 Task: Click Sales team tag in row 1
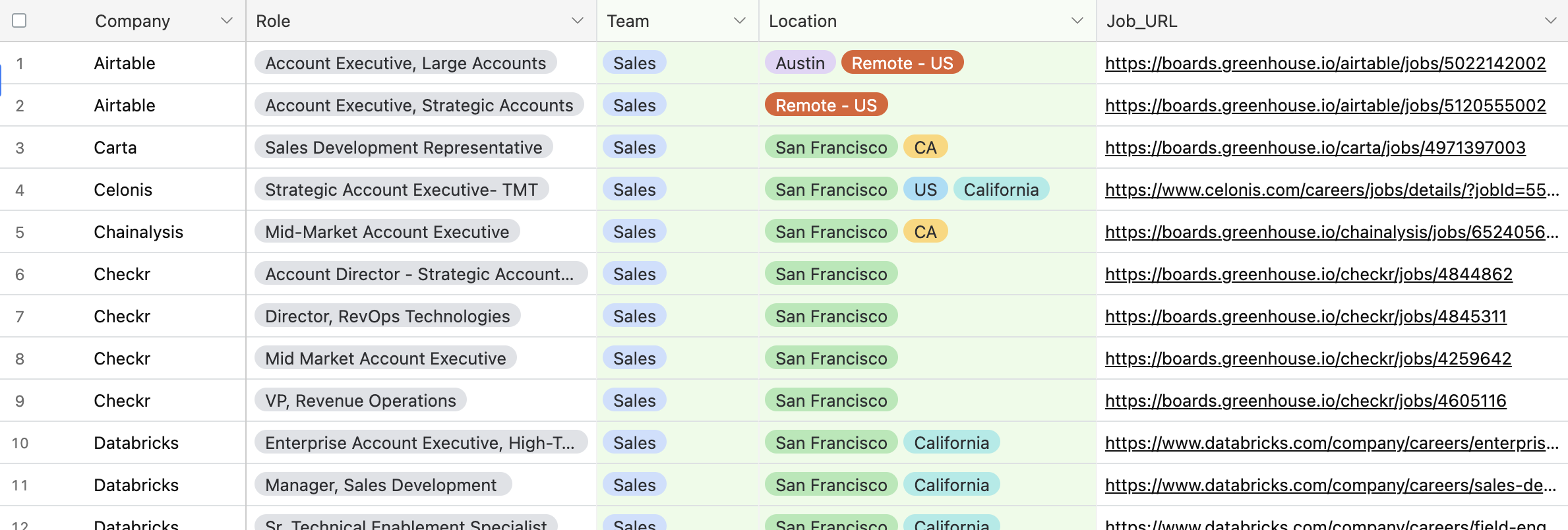634,63
